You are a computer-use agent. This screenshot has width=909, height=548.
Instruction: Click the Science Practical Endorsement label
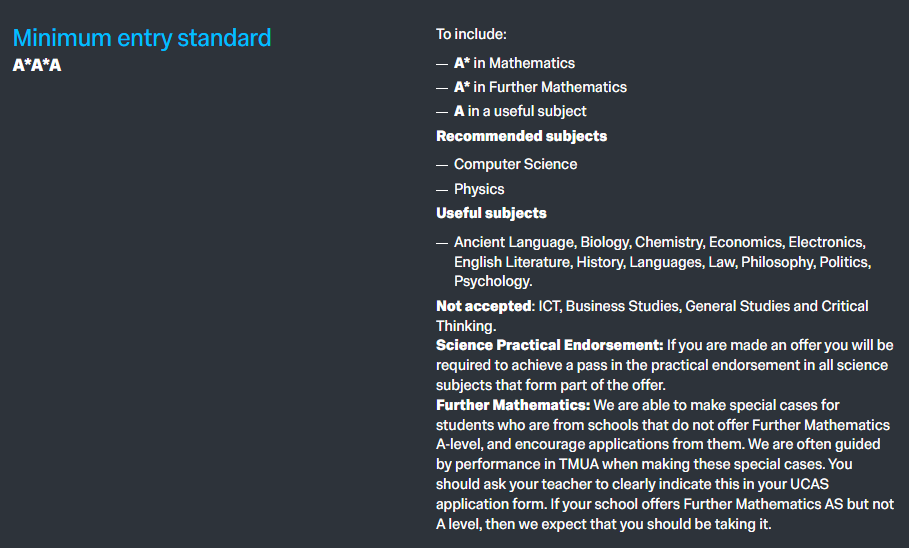(550, 346)
